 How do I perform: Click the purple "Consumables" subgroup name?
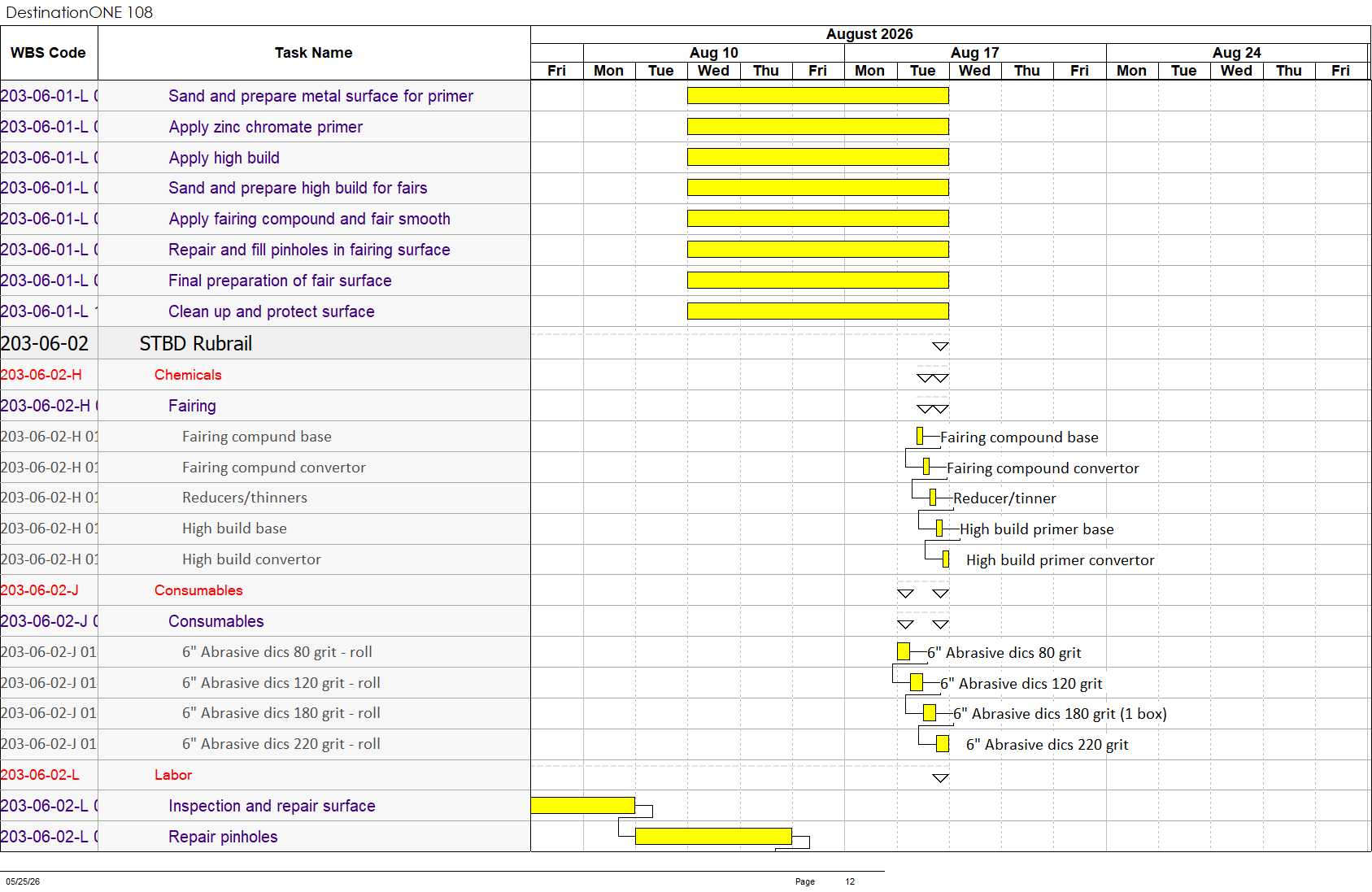216,621
